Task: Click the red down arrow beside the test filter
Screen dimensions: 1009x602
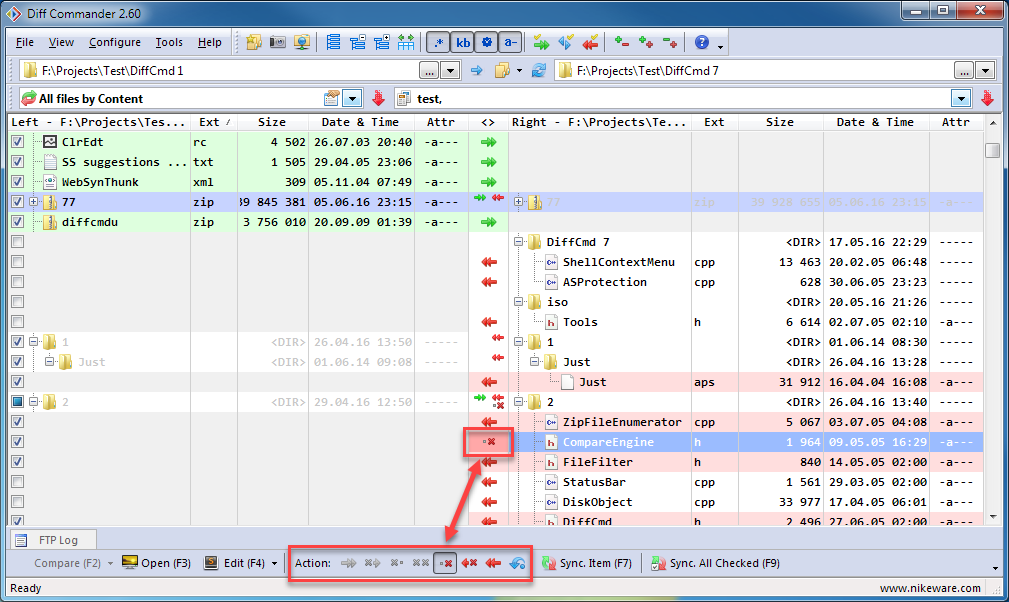Action: point(987,99)
